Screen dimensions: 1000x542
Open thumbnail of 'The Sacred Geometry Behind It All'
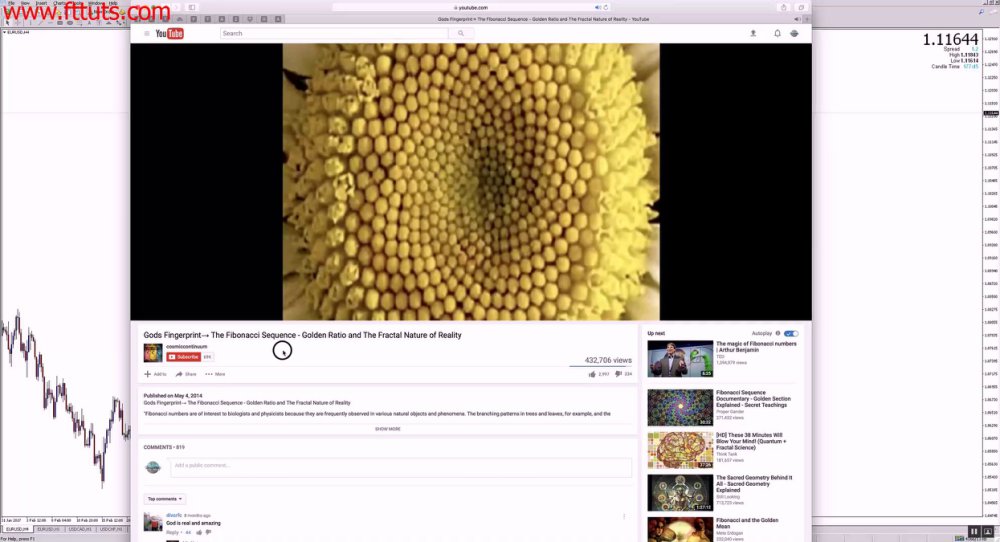680,492
